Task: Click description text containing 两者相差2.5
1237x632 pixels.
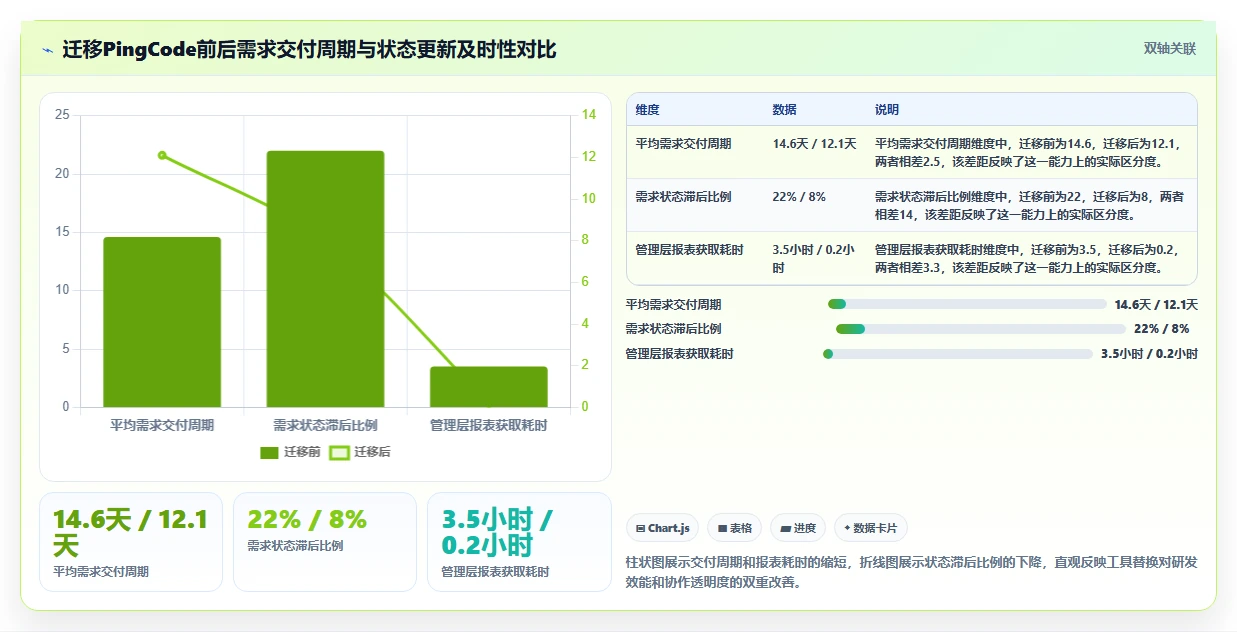Action: pyautogui.click(x=1029, y=152)
